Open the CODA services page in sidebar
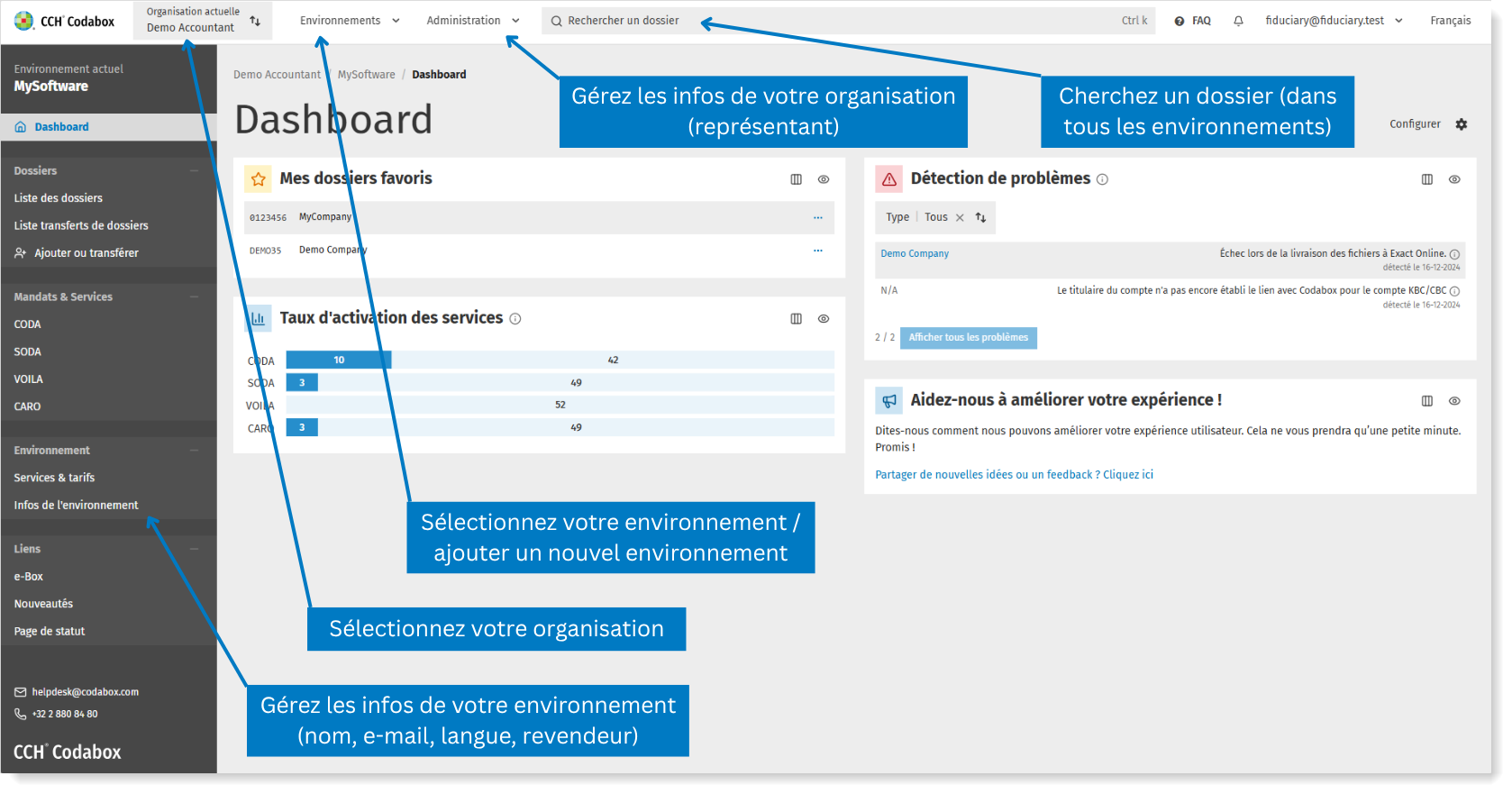This screenshot has height=794, width=1512. tap(27, 324)
